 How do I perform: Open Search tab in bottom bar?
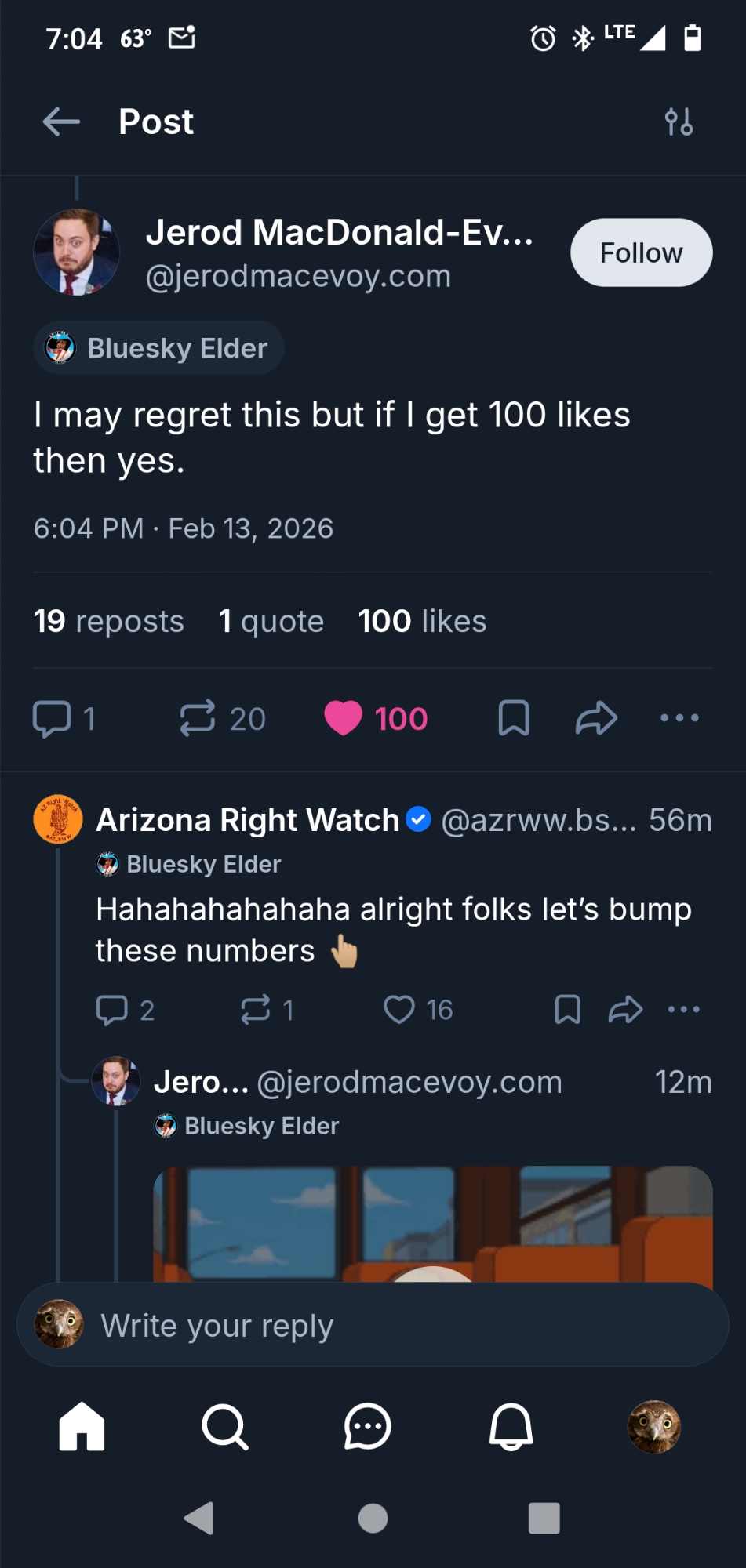point(224,1427)
